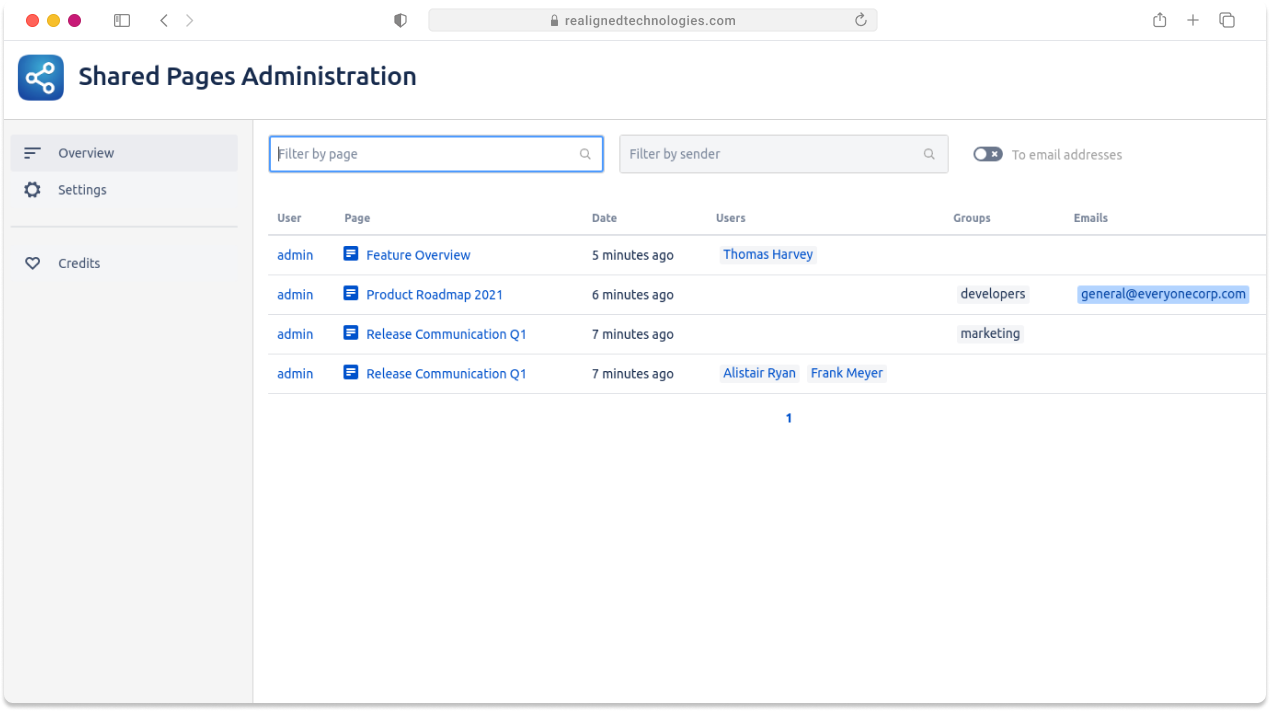
Task: Click the Shared Pages Administration app logo
Action: [x=40, y=77]
